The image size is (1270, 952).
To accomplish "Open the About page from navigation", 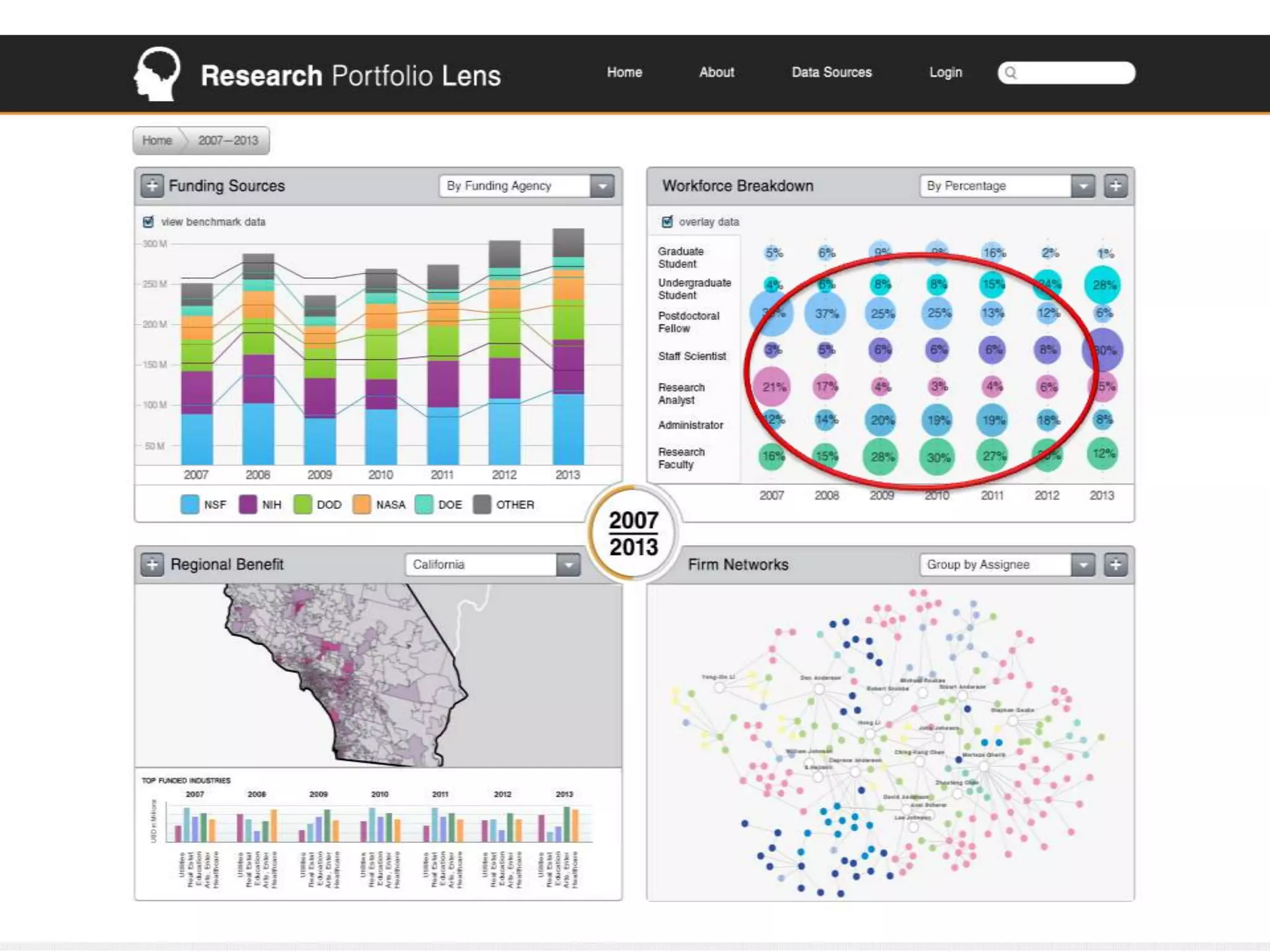I will tap(716, 73).
